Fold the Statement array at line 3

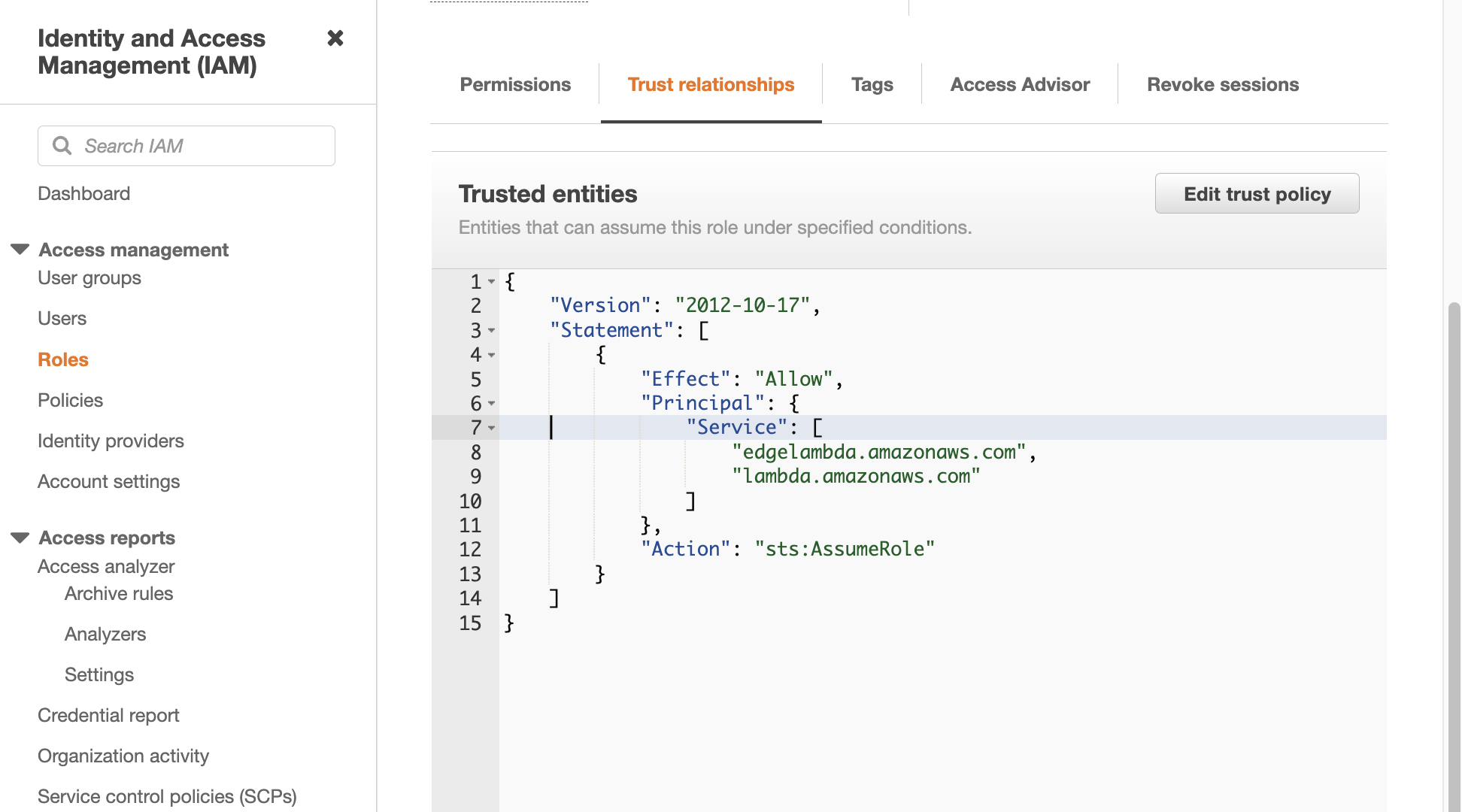click(491, 331)
